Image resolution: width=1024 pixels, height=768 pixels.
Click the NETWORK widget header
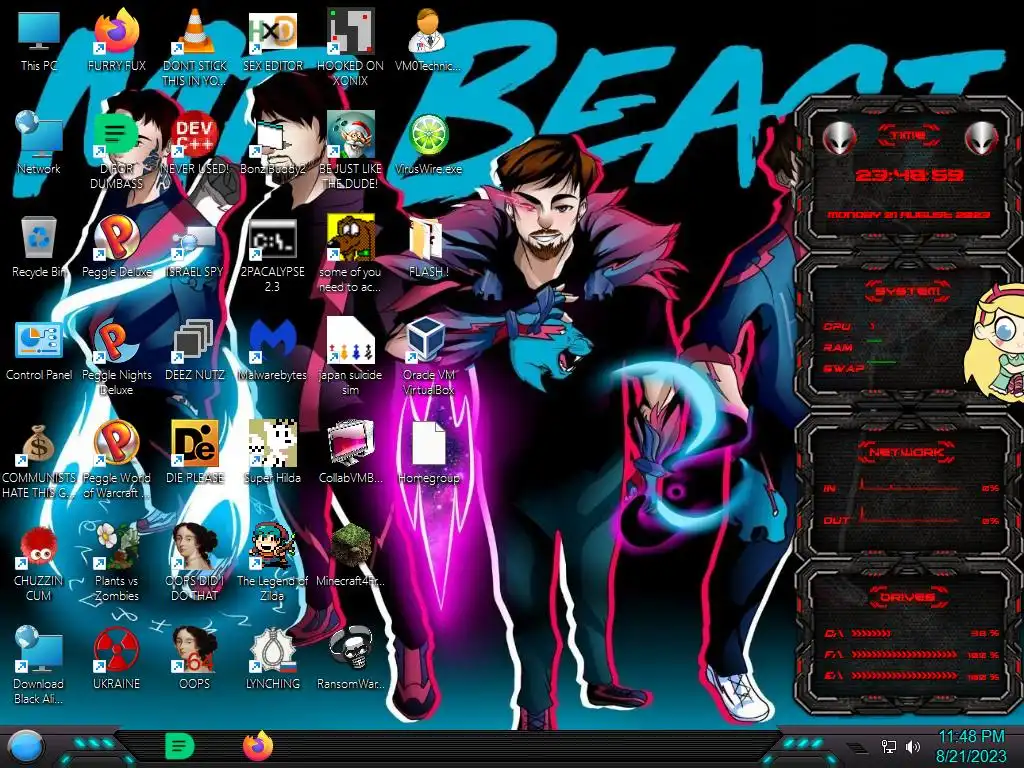[908, 452]
